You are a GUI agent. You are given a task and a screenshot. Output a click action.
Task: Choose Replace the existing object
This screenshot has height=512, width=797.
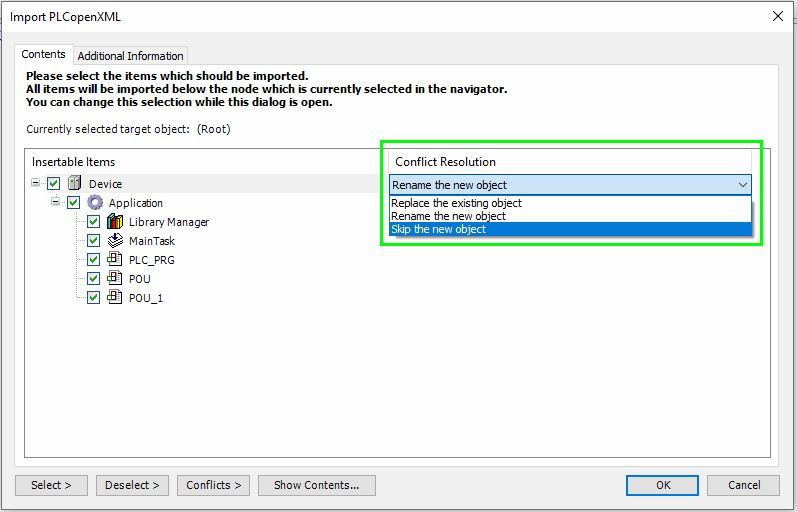(x=570, y=203)
